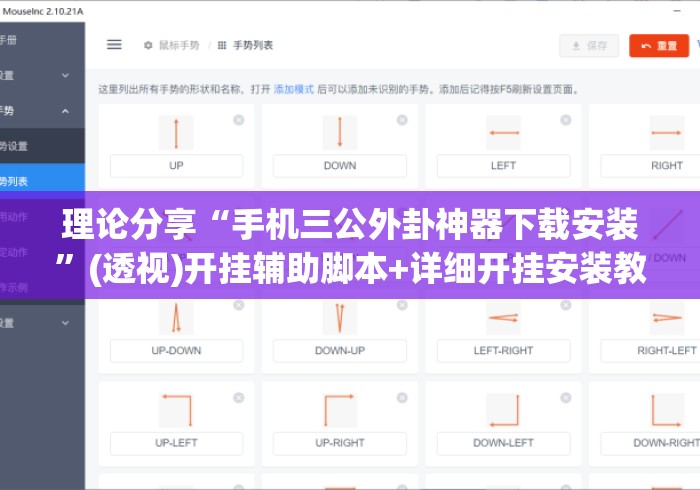This screenshot has width=700, height=490.
Task: Click the DOWN-LEFT gesture thumbnail
Action: (x=504, y=410)
